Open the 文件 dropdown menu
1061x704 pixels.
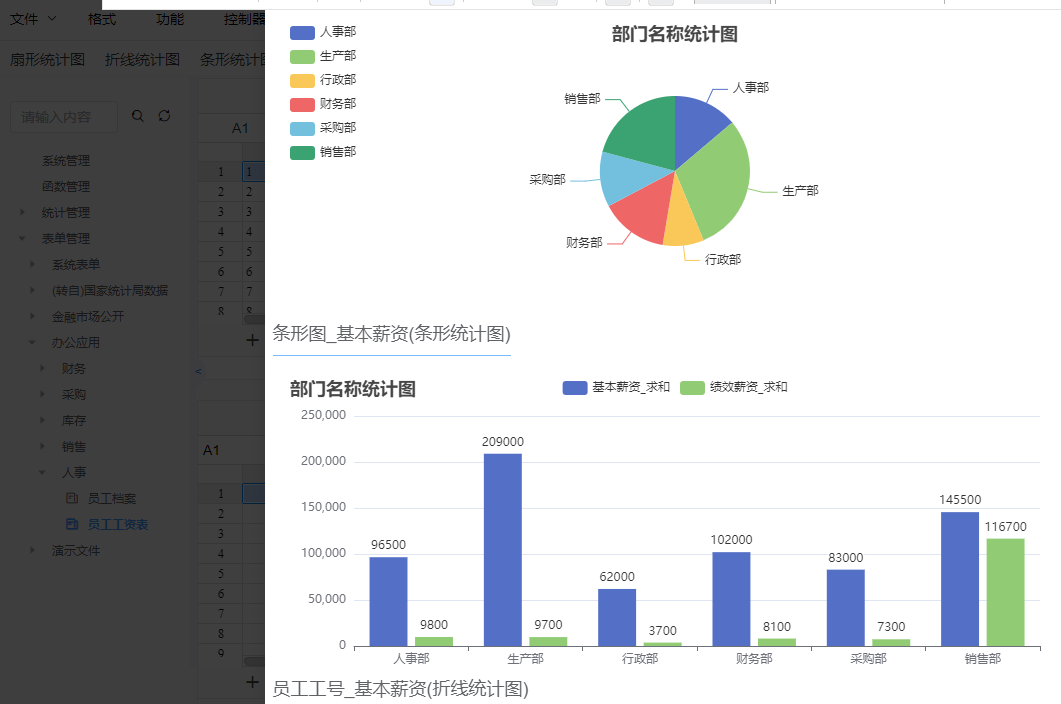(33, 19)
